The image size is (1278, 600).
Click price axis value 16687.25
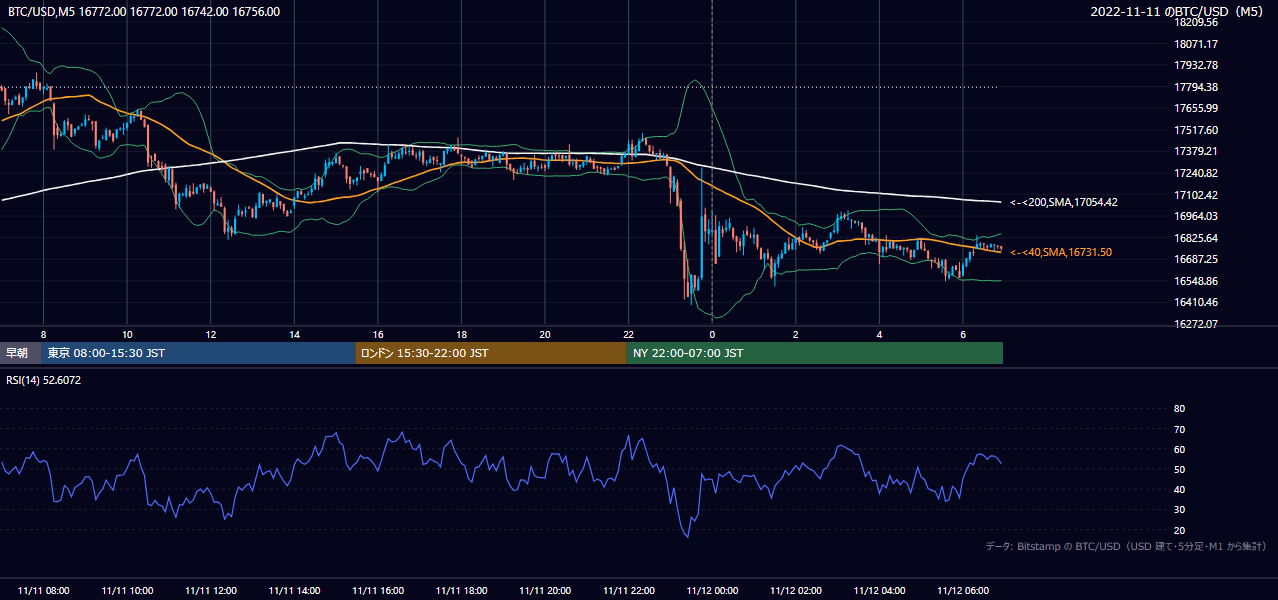pyautogui.click(x=1196, y=259)
